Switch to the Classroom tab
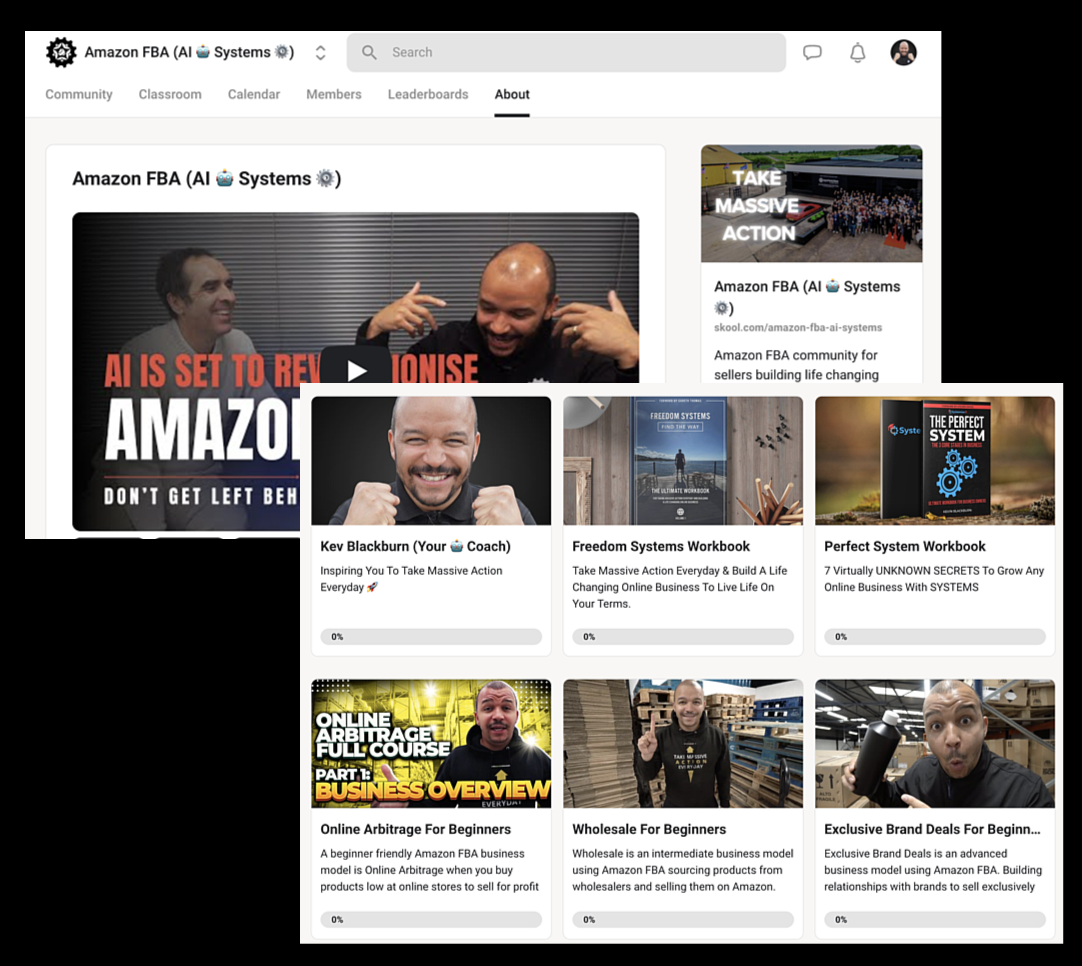 (170, 95)
